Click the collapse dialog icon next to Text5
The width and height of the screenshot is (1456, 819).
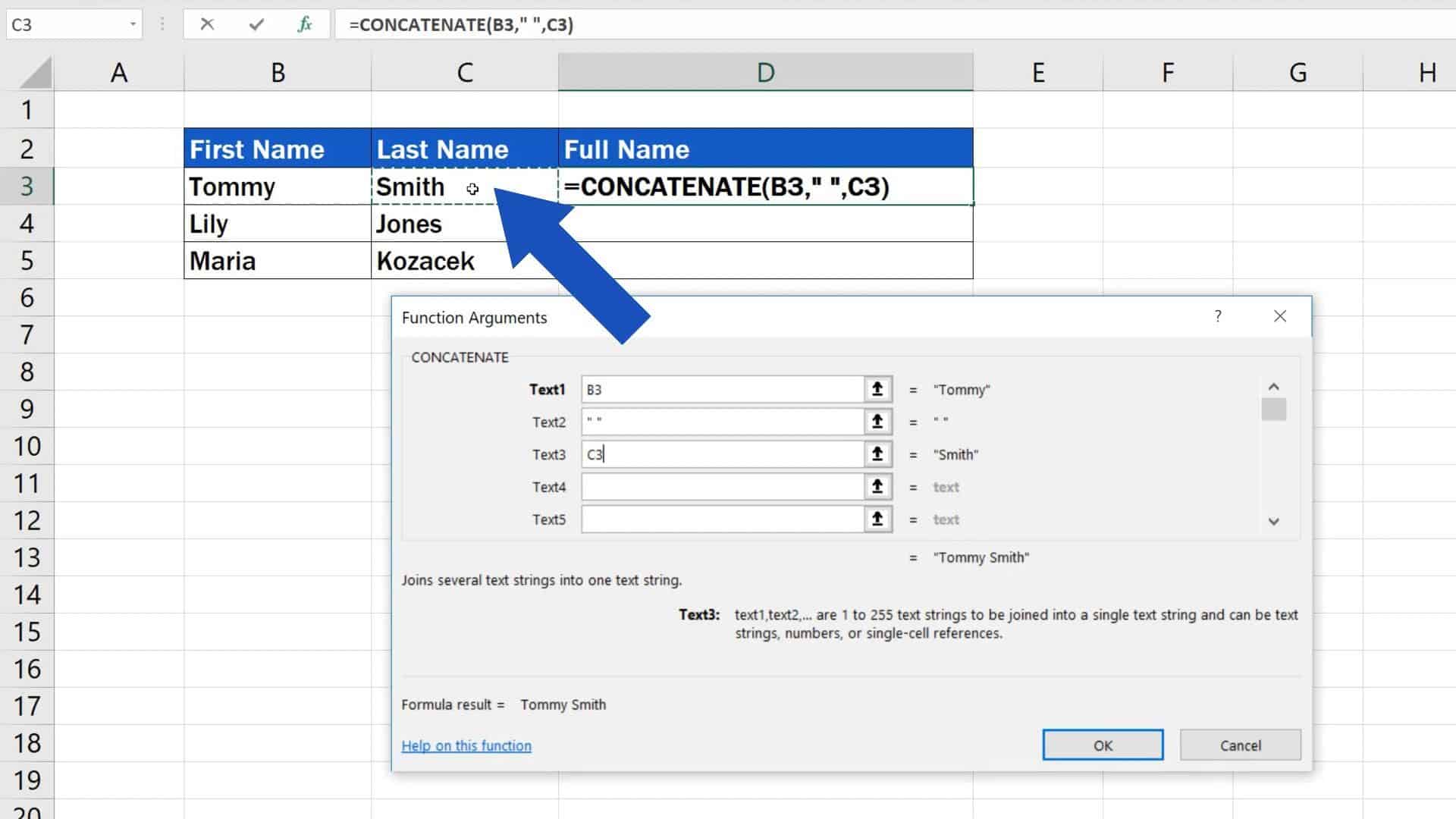click(877, 519)
